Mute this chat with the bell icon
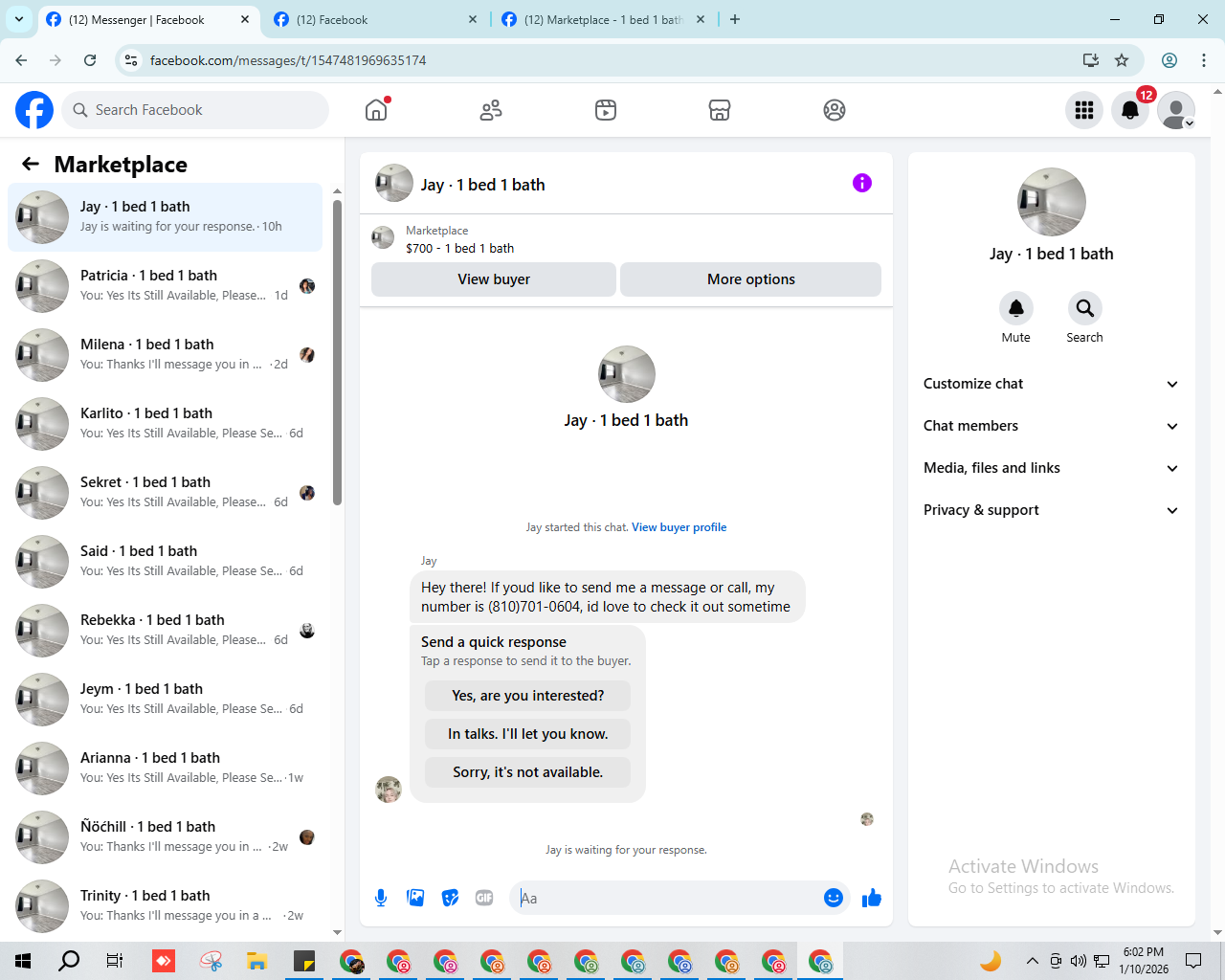 (x=1016, y=308)
